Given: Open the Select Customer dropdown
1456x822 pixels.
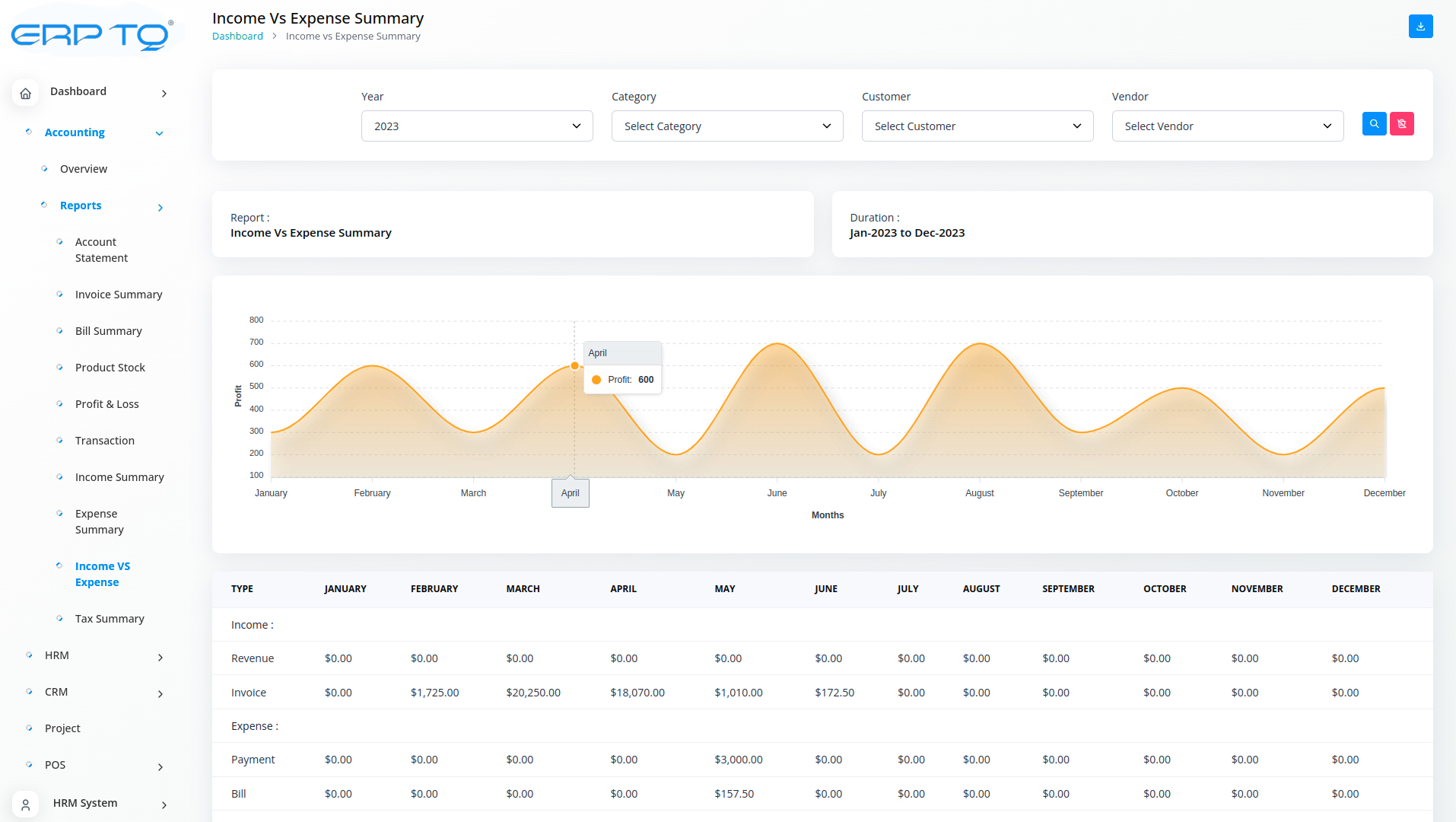Looking at the screenshot, I should (977, 126).
